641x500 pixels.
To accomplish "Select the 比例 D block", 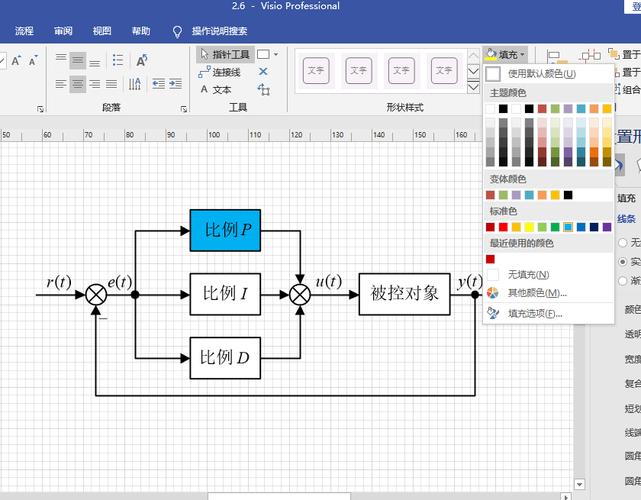I will point(225,358).
